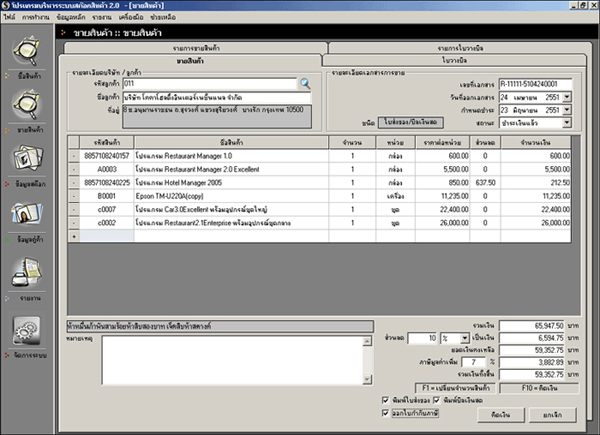
Task: Open the รายงาน menu in the menu bar
Action: pos(99,18)
